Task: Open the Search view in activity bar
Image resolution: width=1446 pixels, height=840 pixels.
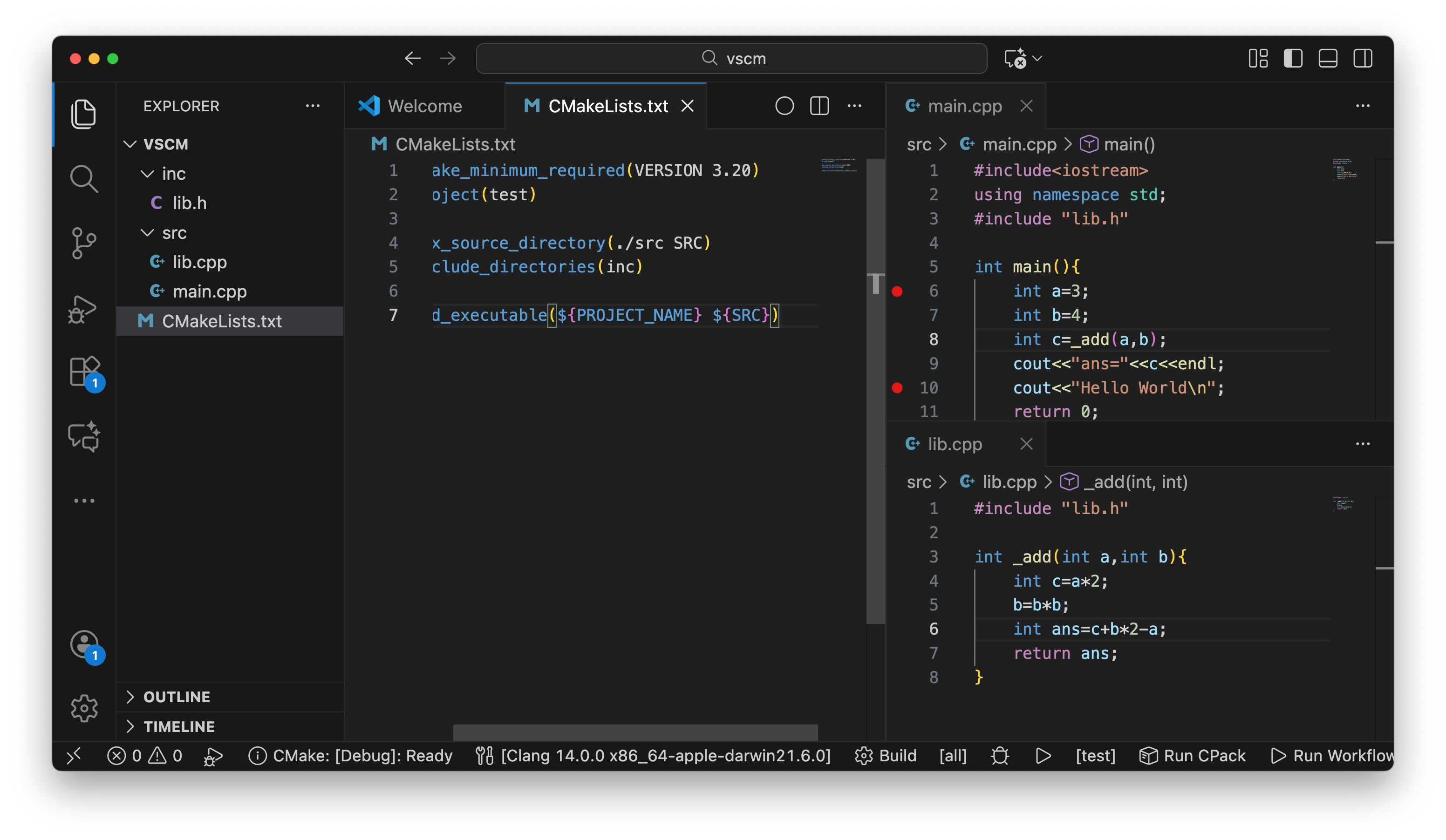Action: (84, 178)
